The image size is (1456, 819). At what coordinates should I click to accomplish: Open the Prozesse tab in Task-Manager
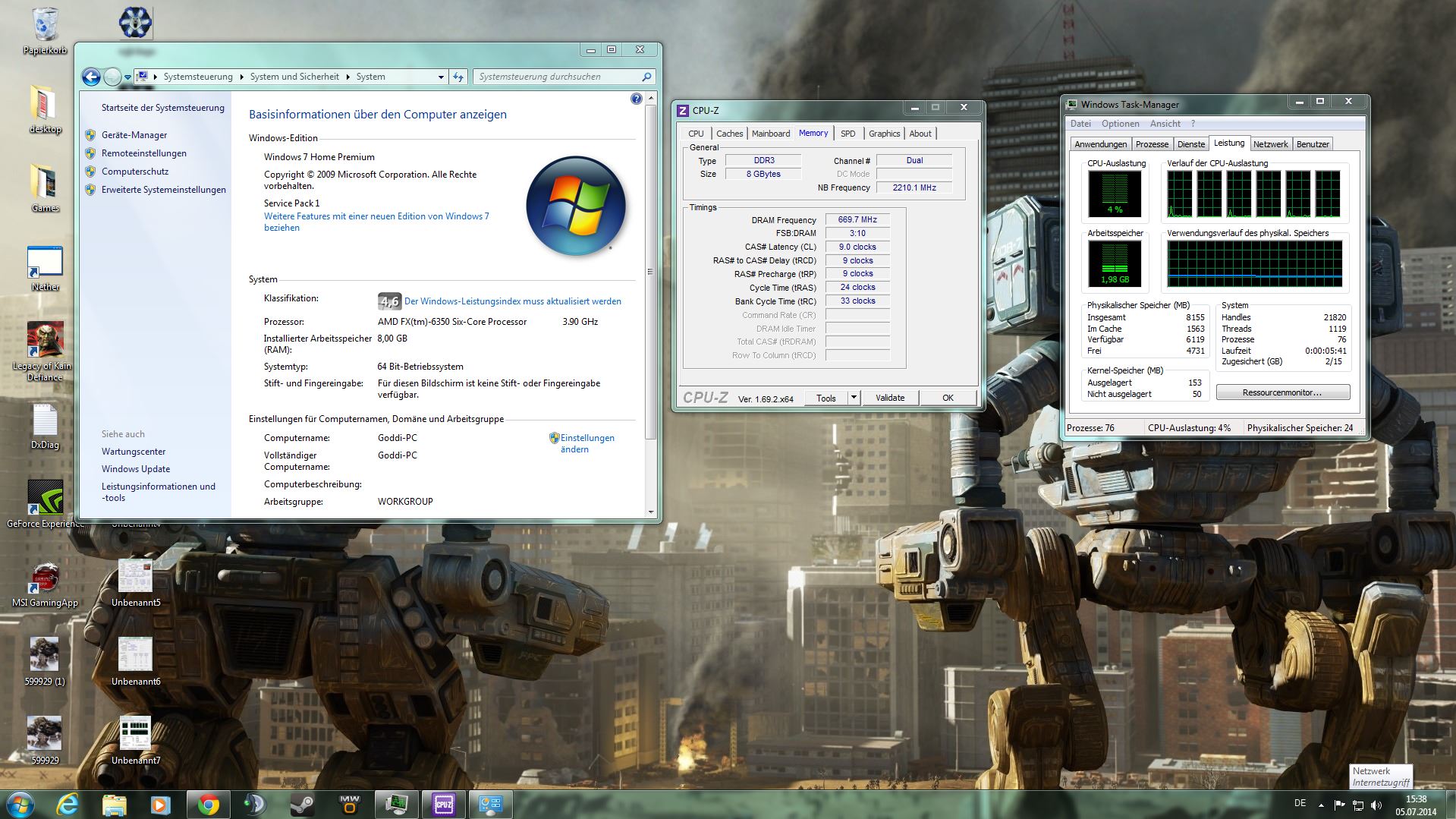(1152, 144)
